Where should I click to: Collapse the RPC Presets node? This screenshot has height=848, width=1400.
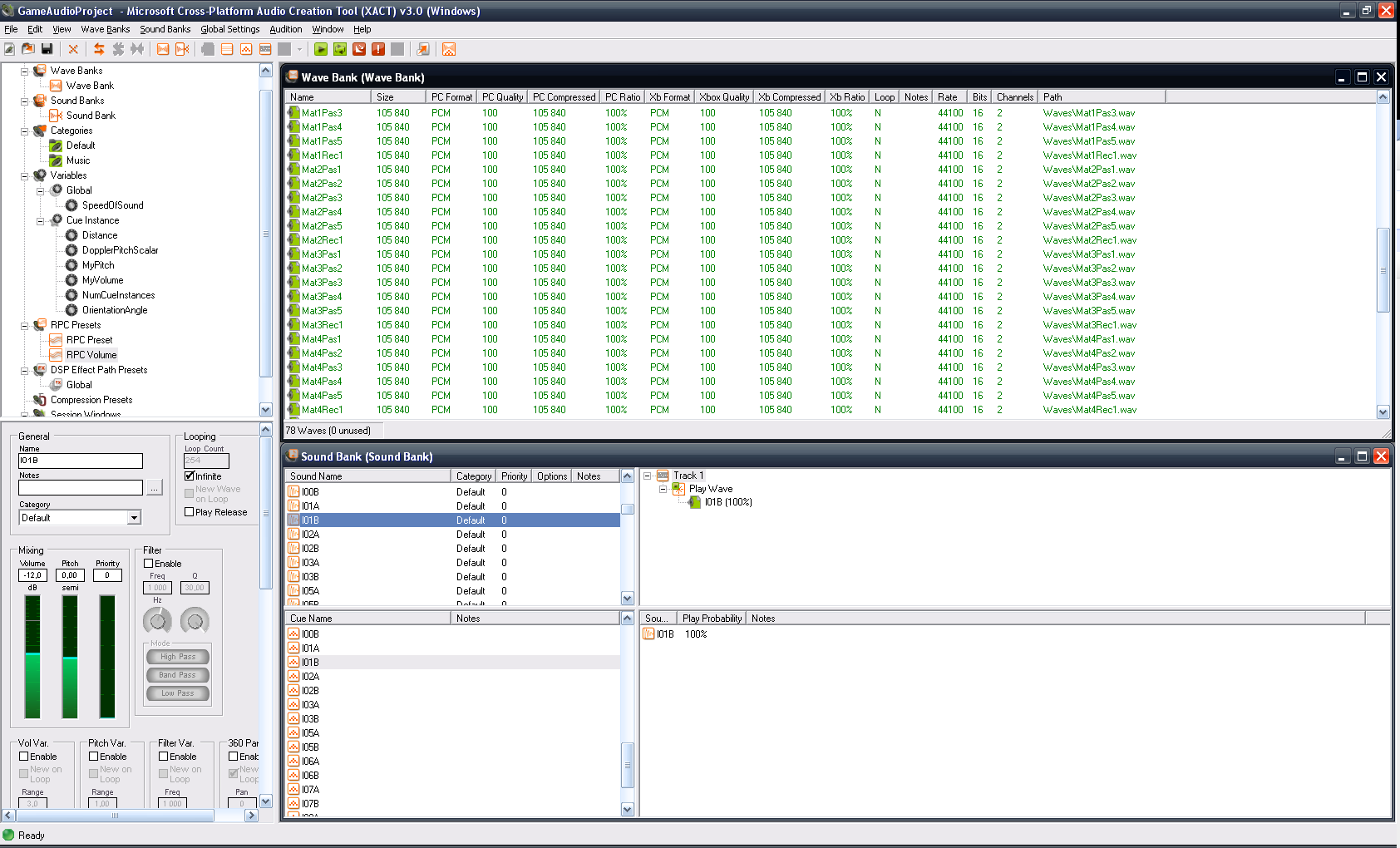click(24, 326)
